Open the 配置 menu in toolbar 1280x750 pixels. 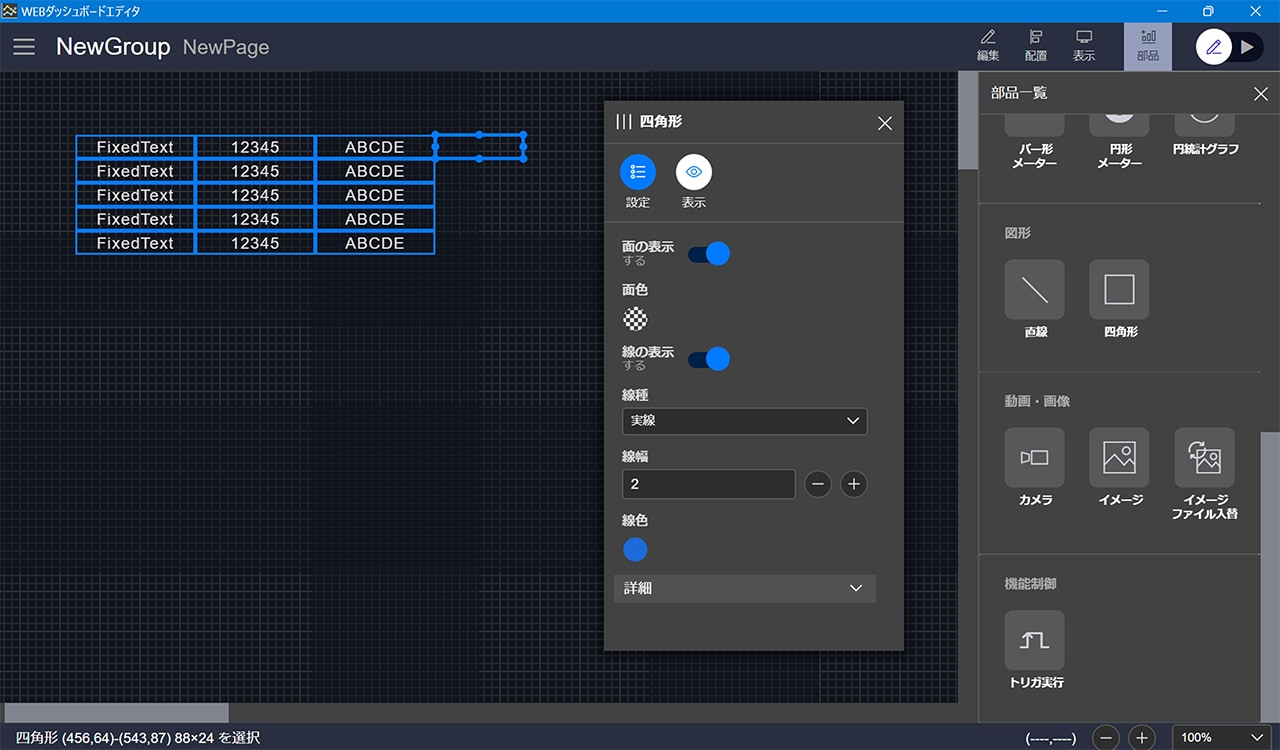pyautogui.click(x=1036, y=46)
